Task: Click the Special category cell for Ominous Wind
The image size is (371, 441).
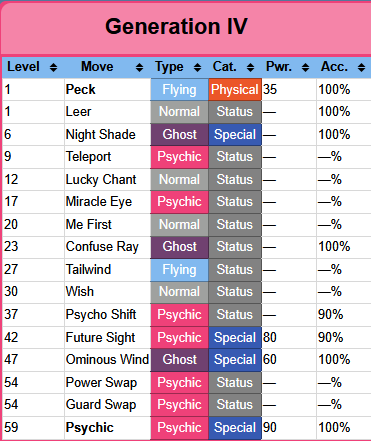Action: 235,360
